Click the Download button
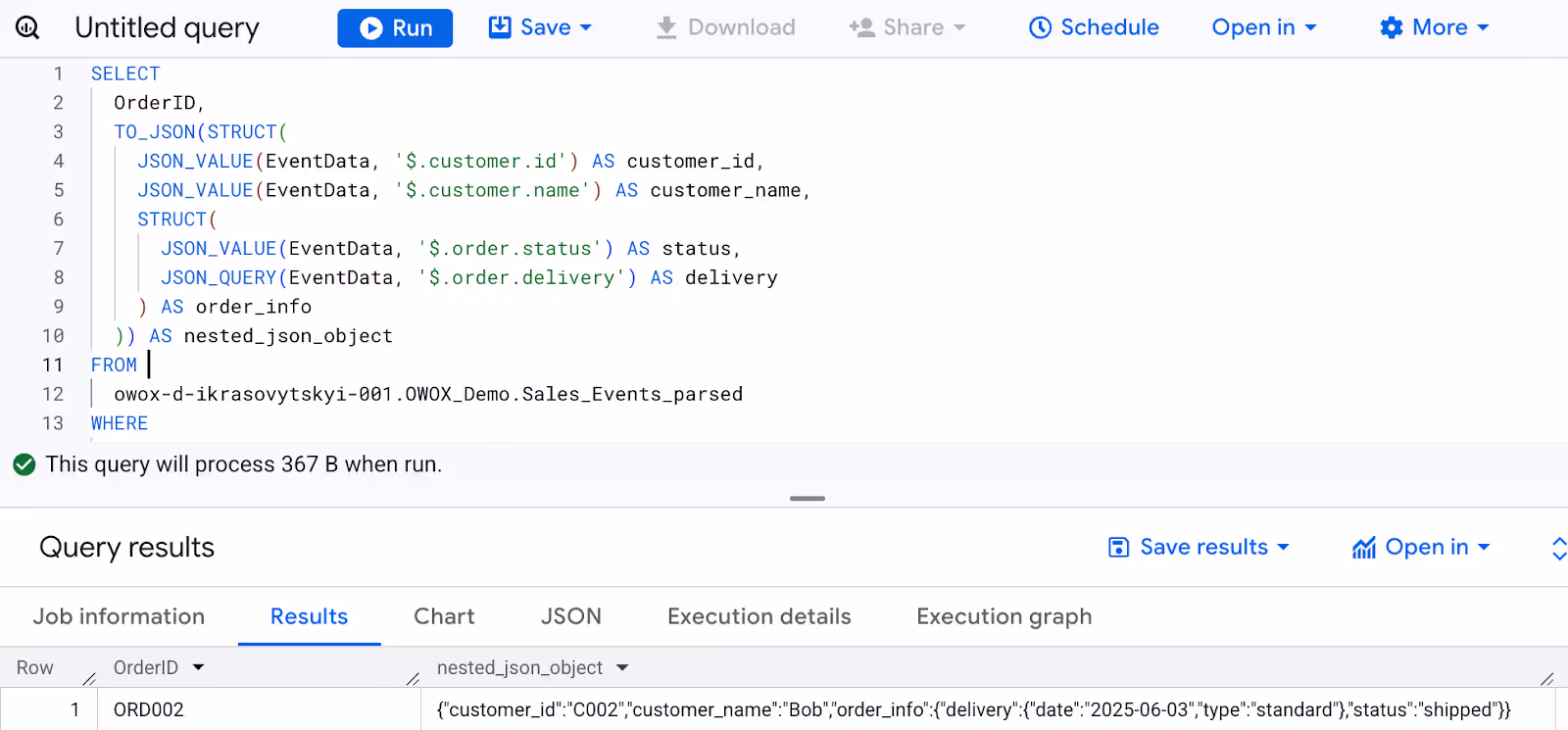 (x=726, y=27)
